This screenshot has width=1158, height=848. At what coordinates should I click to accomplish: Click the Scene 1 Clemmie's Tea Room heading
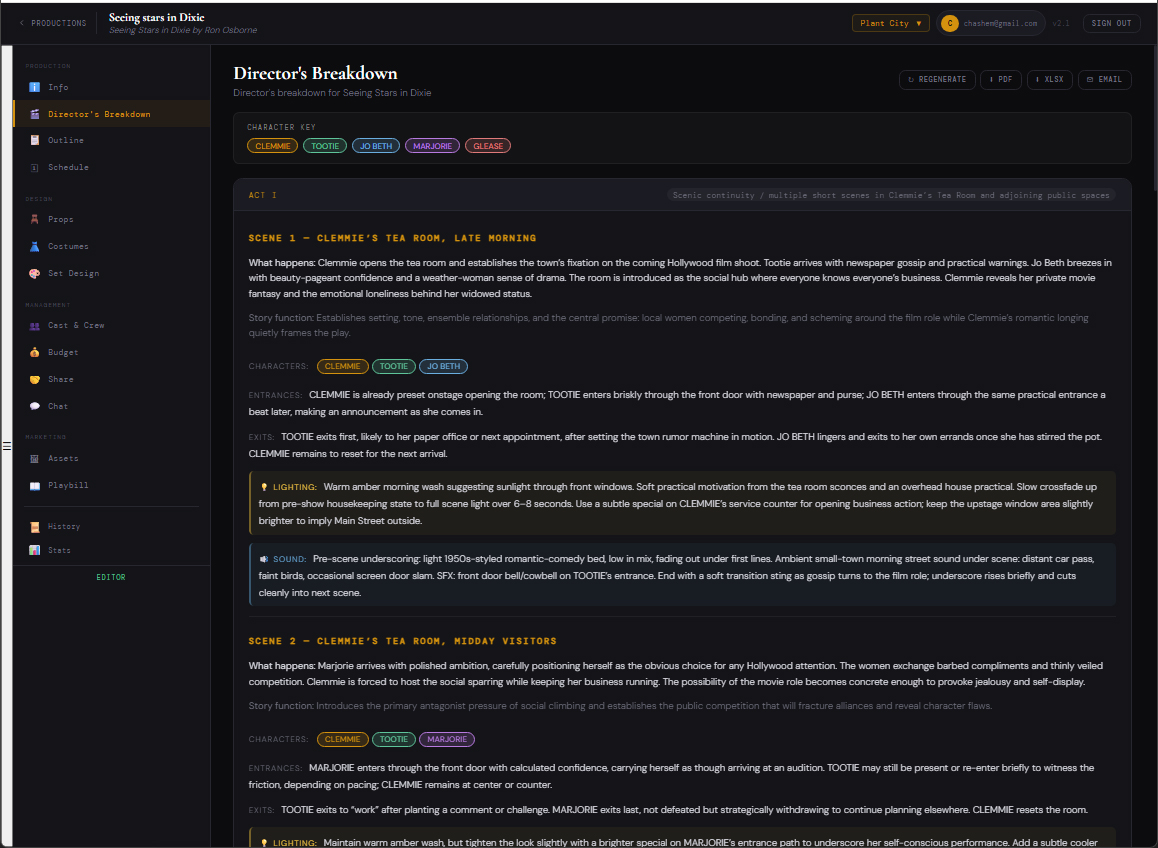pos(392,238)
